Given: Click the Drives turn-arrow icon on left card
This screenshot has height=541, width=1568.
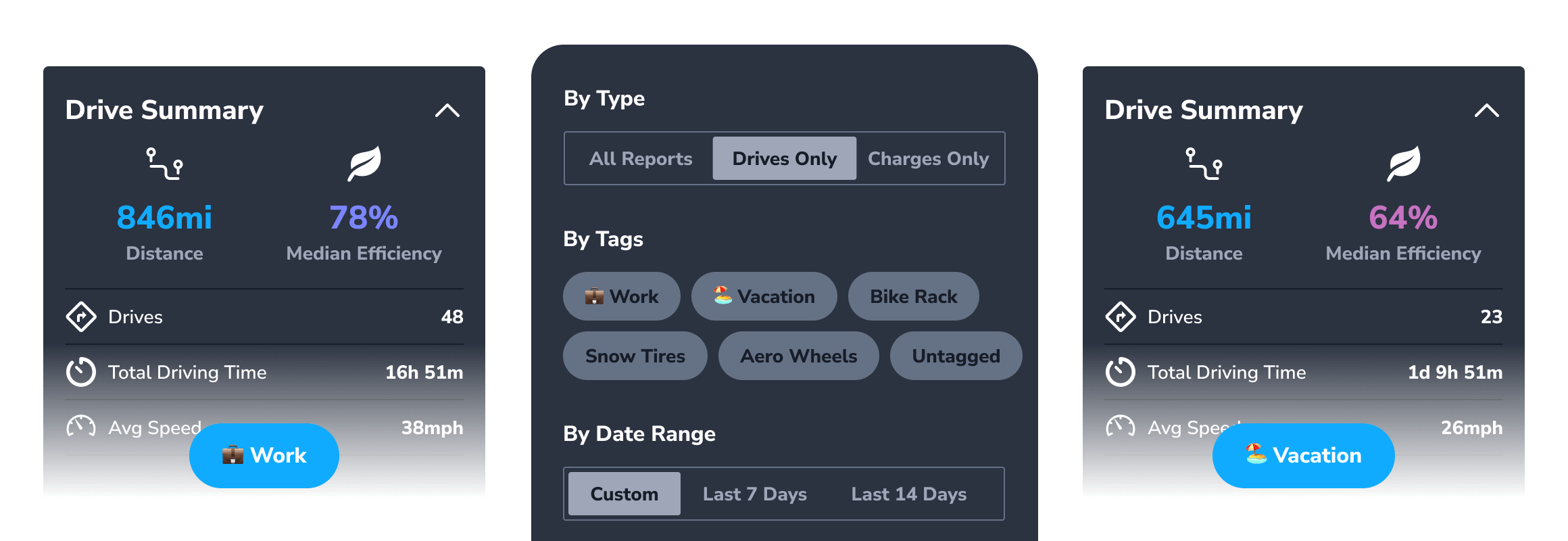Looking at the screenshot, I should tap(82, 317).
